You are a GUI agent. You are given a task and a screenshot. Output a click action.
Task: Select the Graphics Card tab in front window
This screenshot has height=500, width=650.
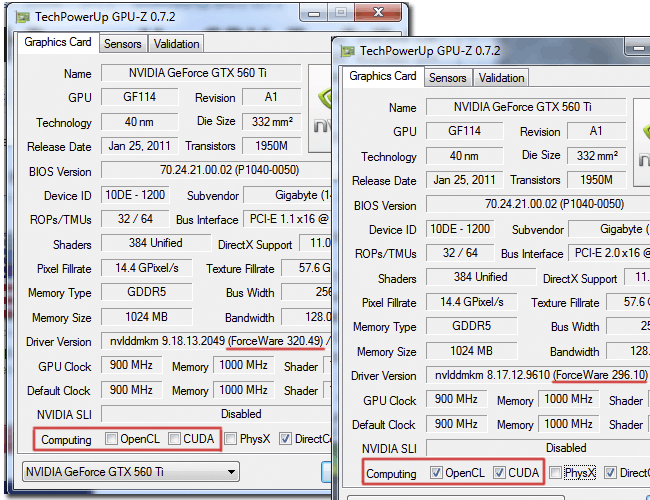coord(383,76)
